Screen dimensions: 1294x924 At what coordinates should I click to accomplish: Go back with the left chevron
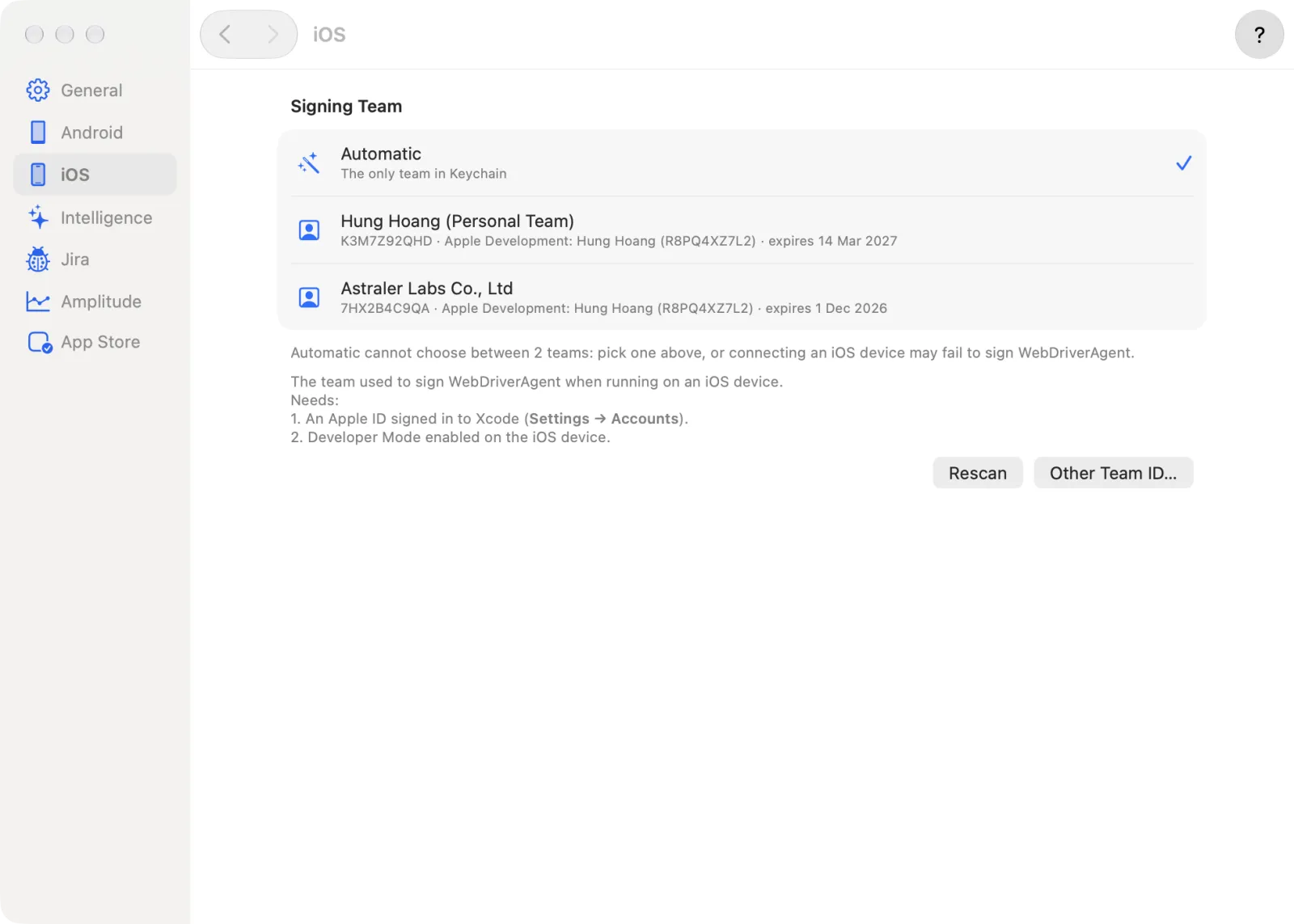(x=225, y=35)
